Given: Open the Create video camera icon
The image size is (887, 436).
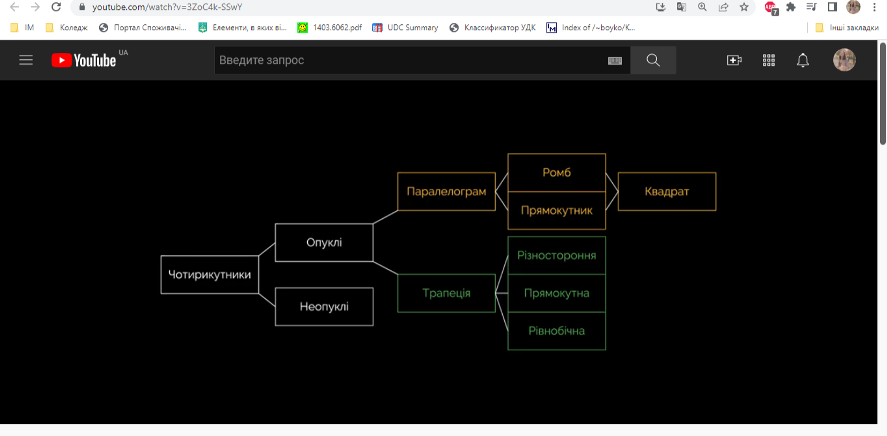Looking at the screenshot, I should [x=734, y=60].
